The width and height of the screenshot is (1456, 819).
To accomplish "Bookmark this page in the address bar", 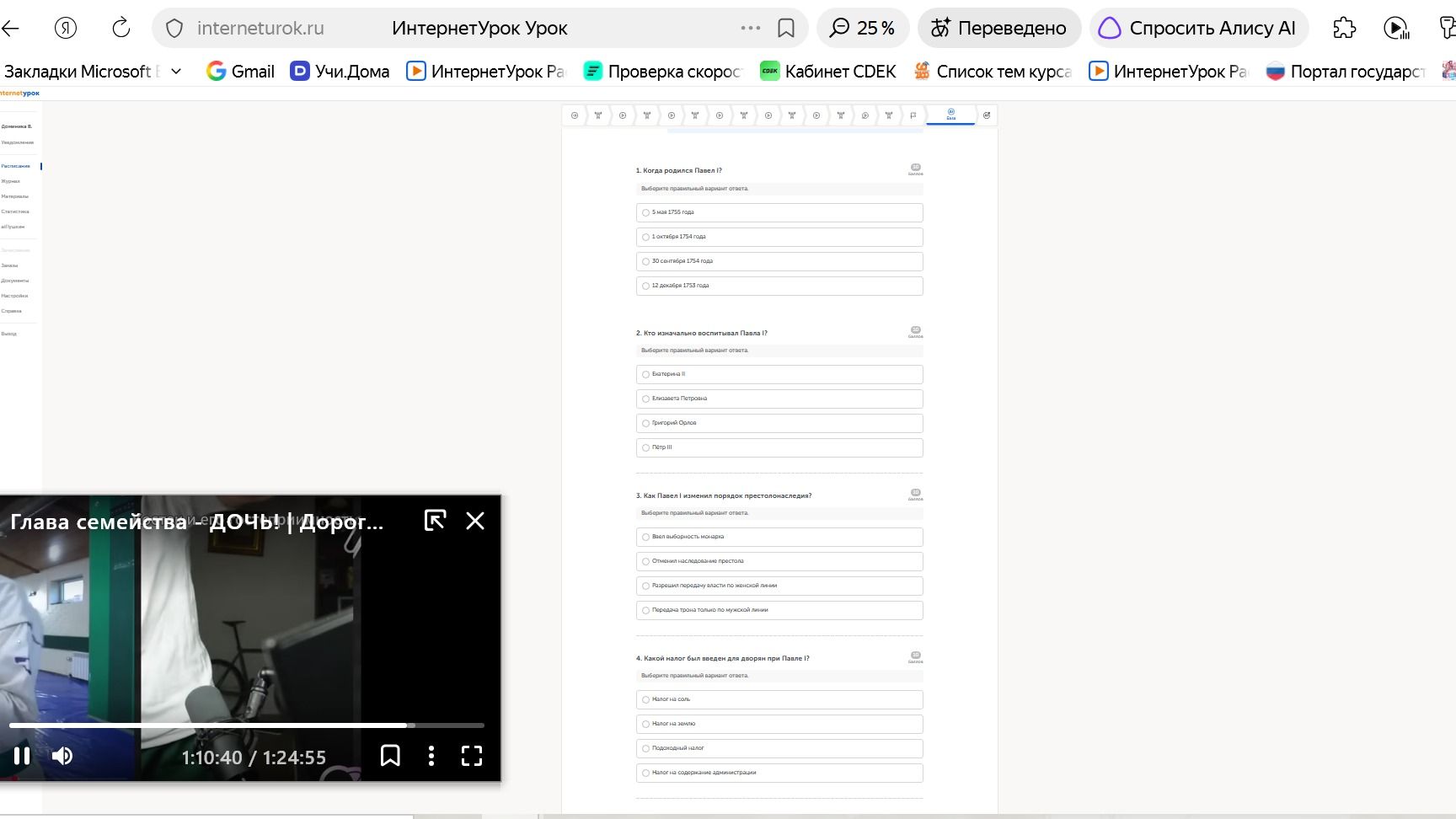I will [786, 28].
